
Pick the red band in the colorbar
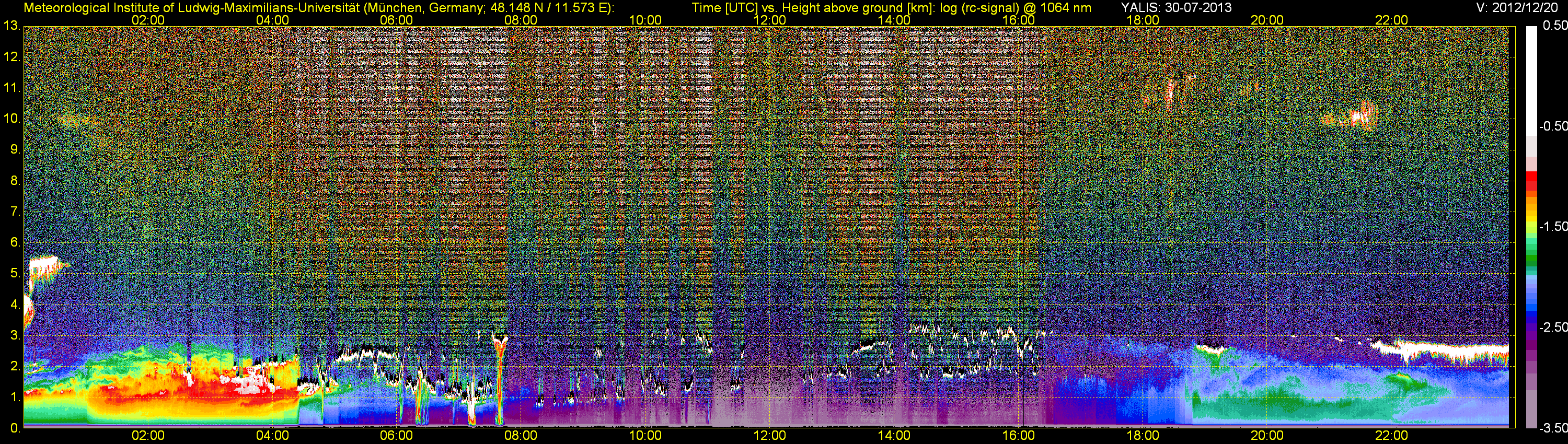pos(1531,182)
